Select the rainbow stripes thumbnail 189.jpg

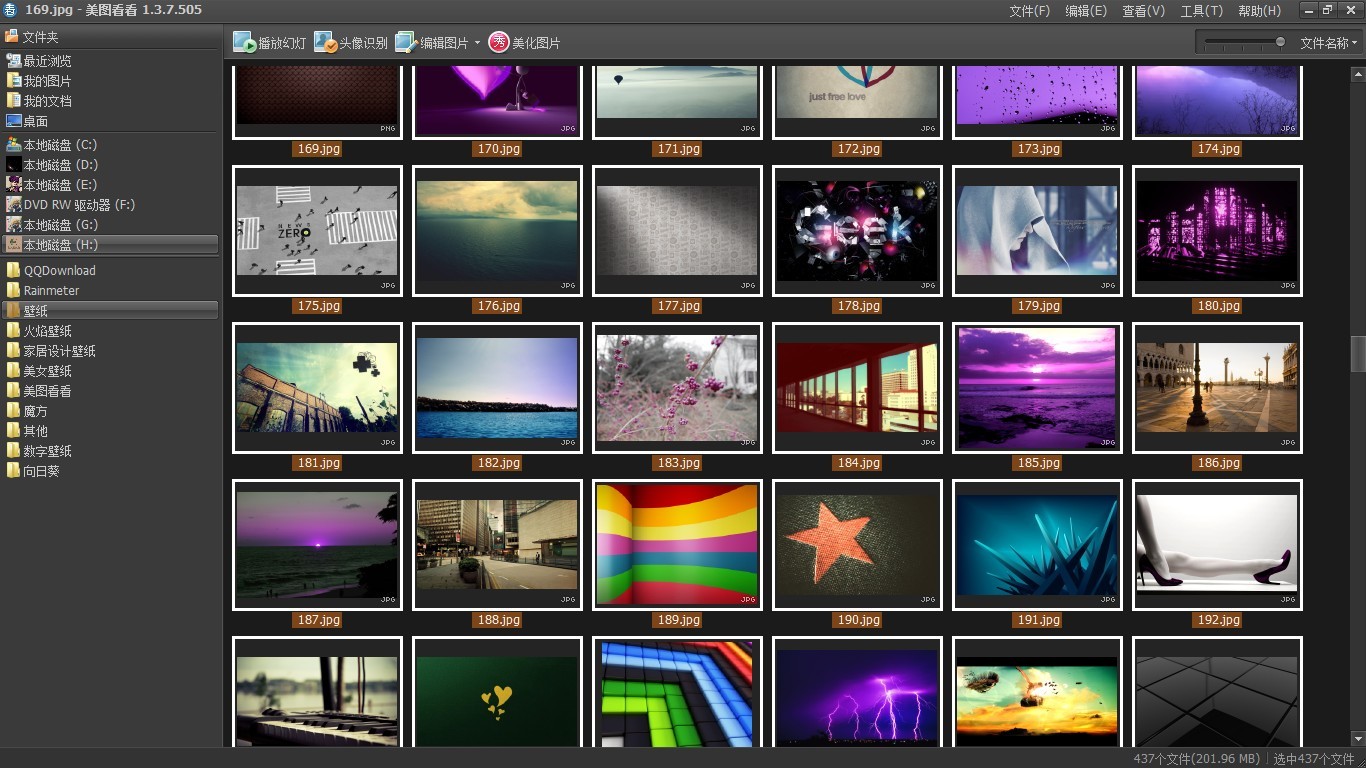(x=677, y=545)
